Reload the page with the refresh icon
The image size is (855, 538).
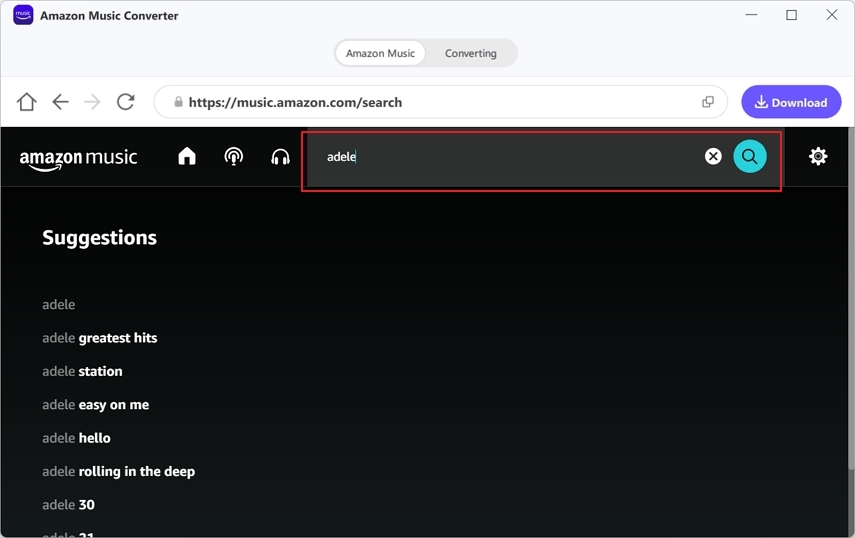coord(125,102)
